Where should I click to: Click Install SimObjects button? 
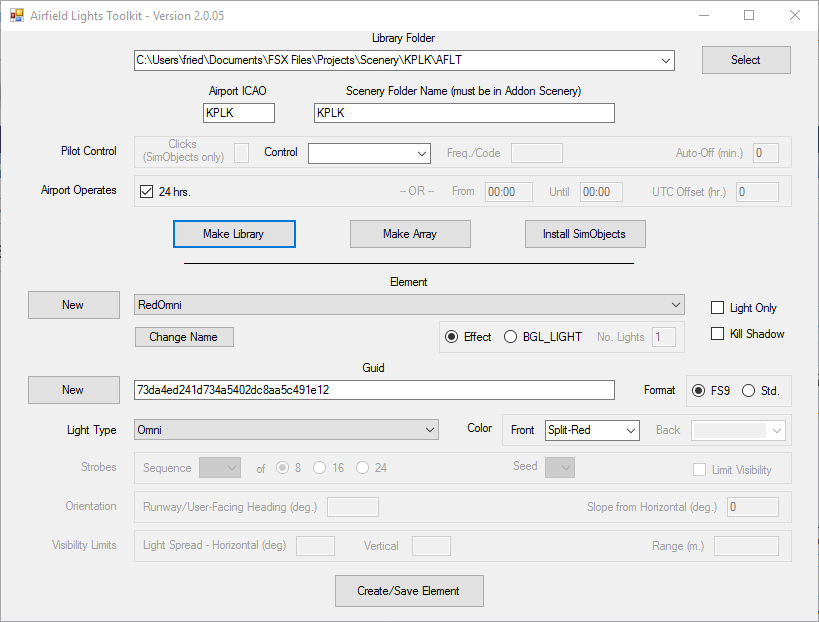tap(585, 234)
